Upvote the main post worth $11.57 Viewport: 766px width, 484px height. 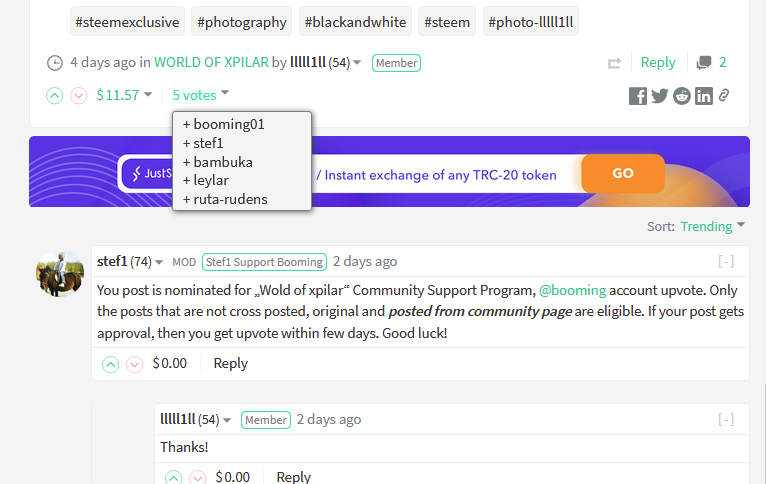pyautogui.click(x=55, y=95)
